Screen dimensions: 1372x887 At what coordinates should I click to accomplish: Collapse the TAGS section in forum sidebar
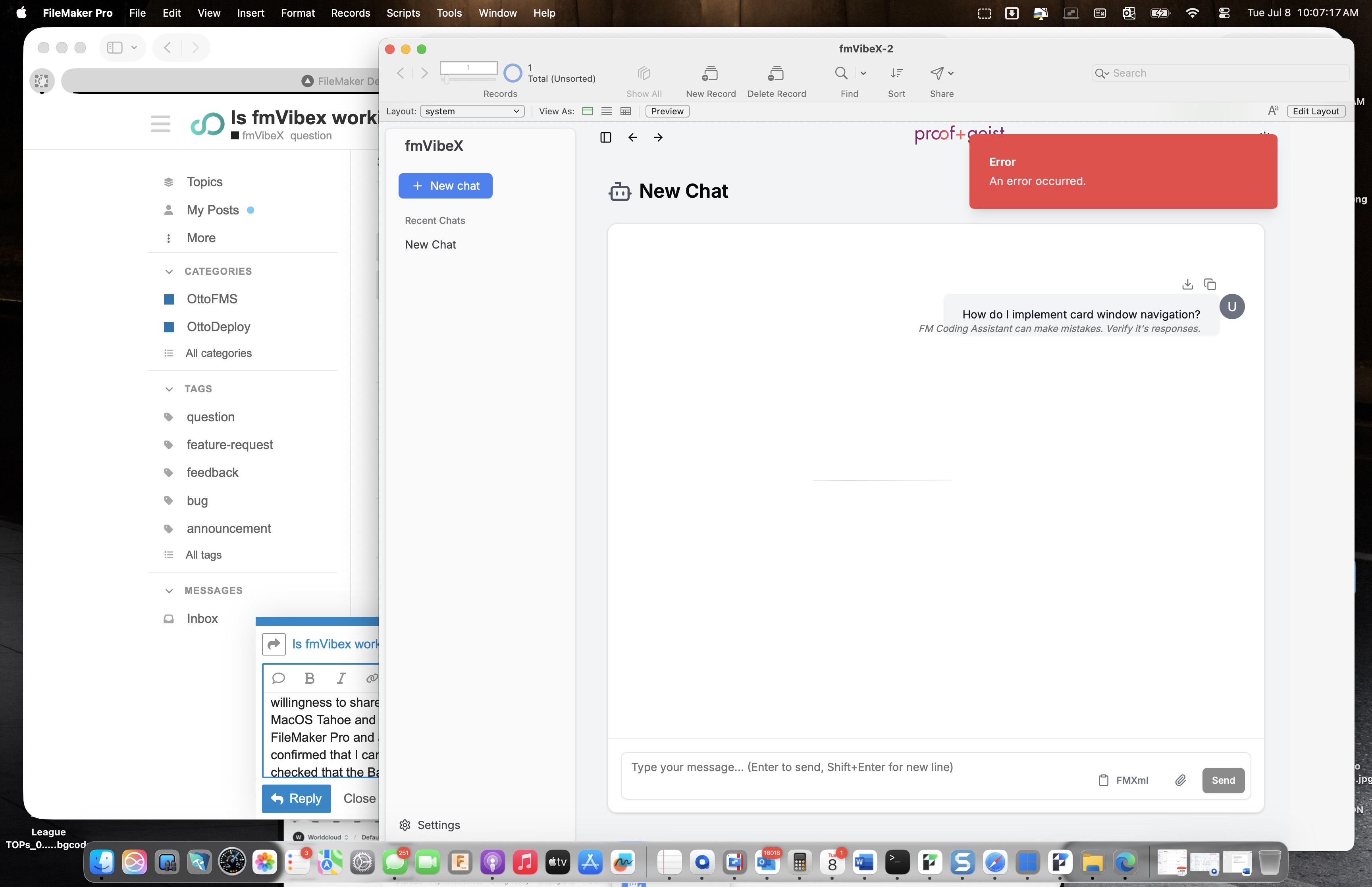[169, 389]
